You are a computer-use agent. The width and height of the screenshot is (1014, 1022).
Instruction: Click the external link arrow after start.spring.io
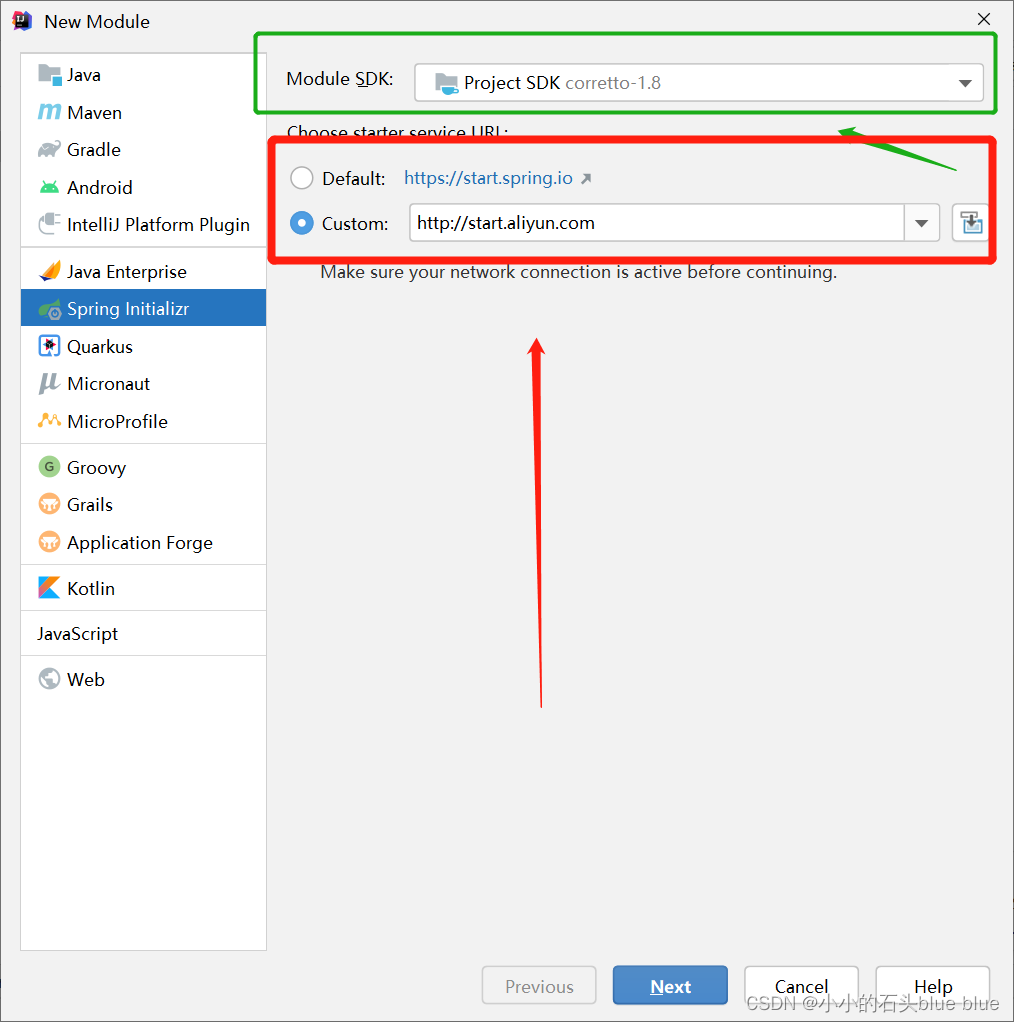tap(586, 179)
